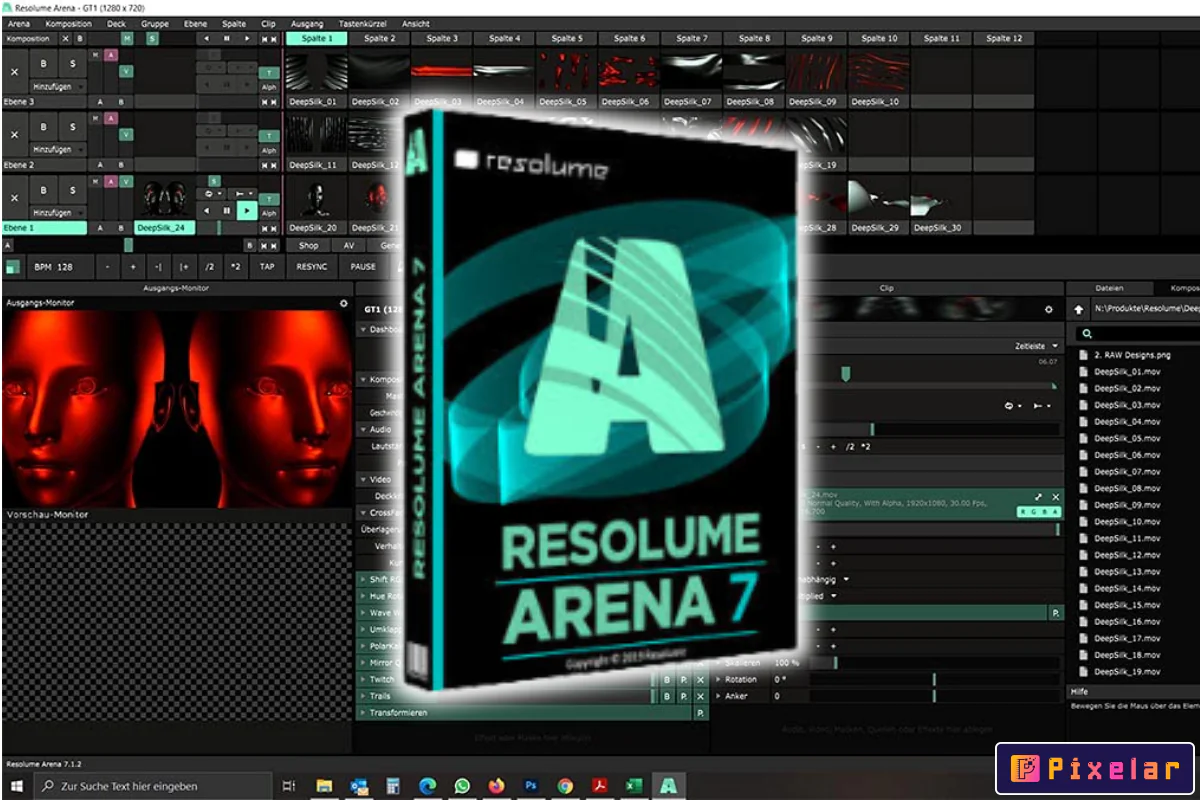Toggle the composition M button

tap(127, 38)
